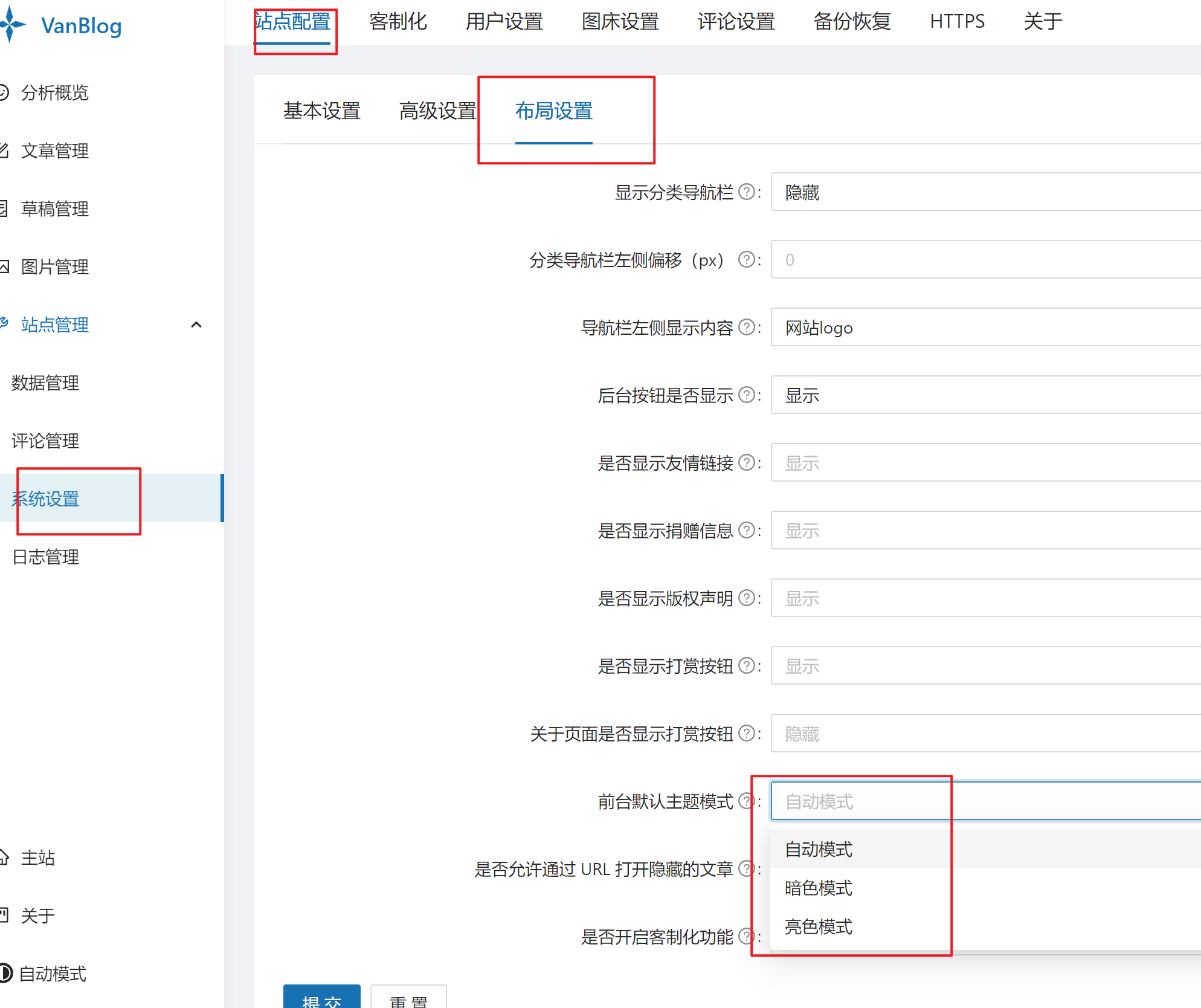This screenshot has height=1008, width=1201.
Task: Switch to the 用户设置 top tab
Action: tap(504, 21)
